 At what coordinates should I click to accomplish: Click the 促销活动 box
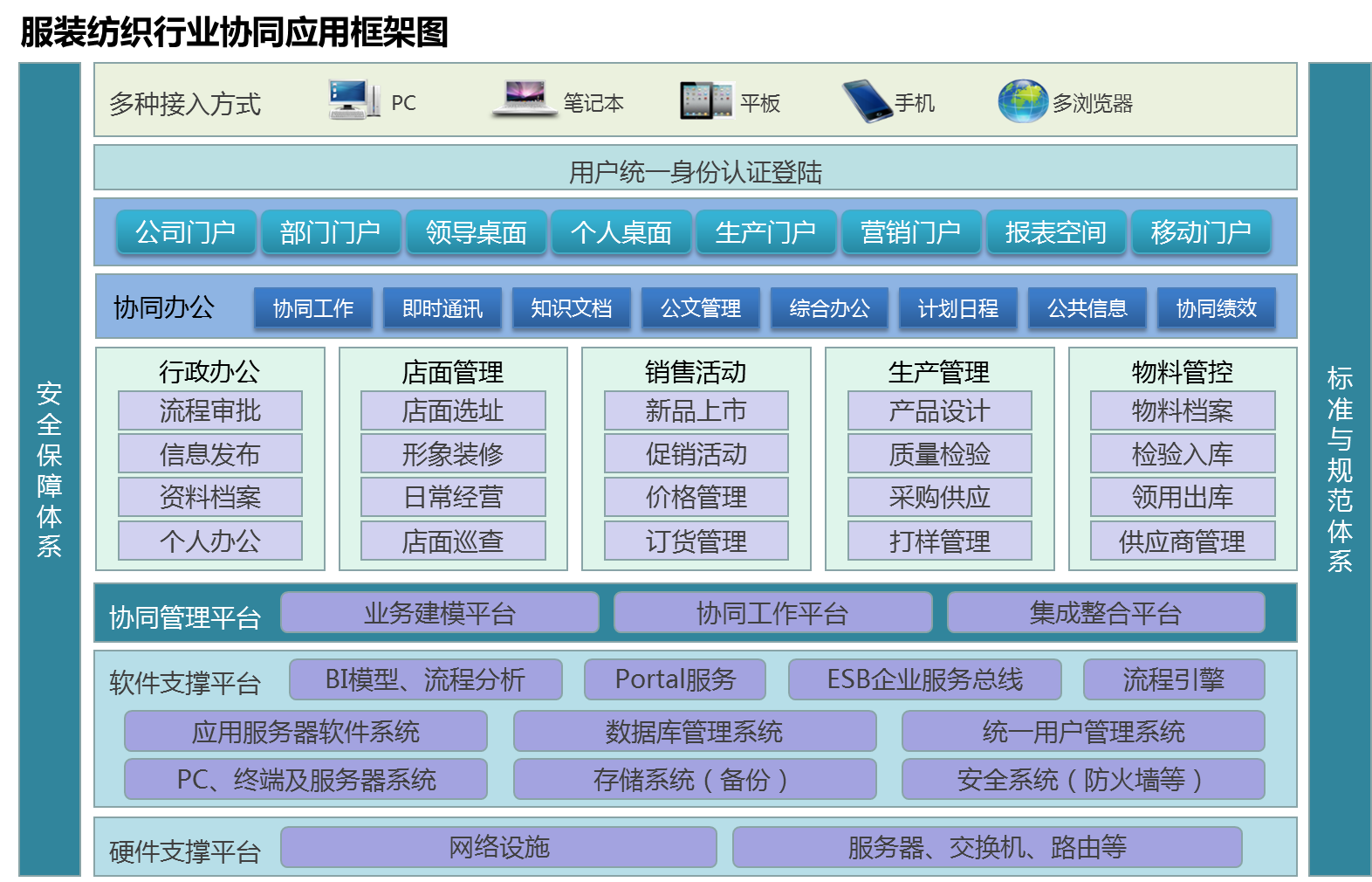[x=696, y=453]
